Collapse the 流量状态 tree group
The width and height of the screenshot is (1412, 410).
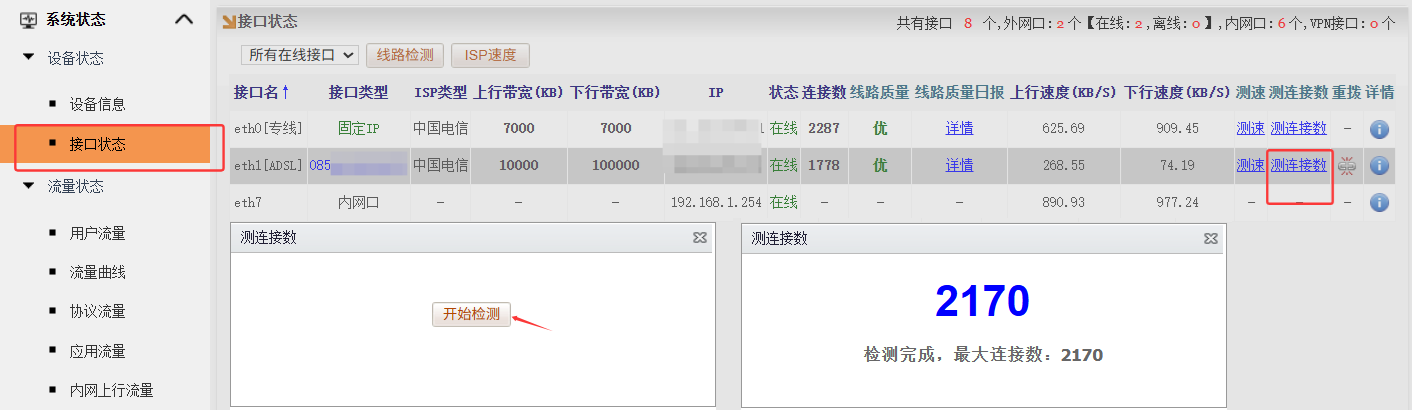(x=28, y=186)
